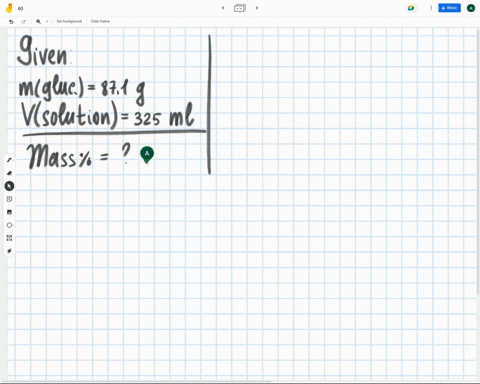This screenshot has width=480, height=384.
Task: Select the Pen drawing tool
Action: pos(9,160)
